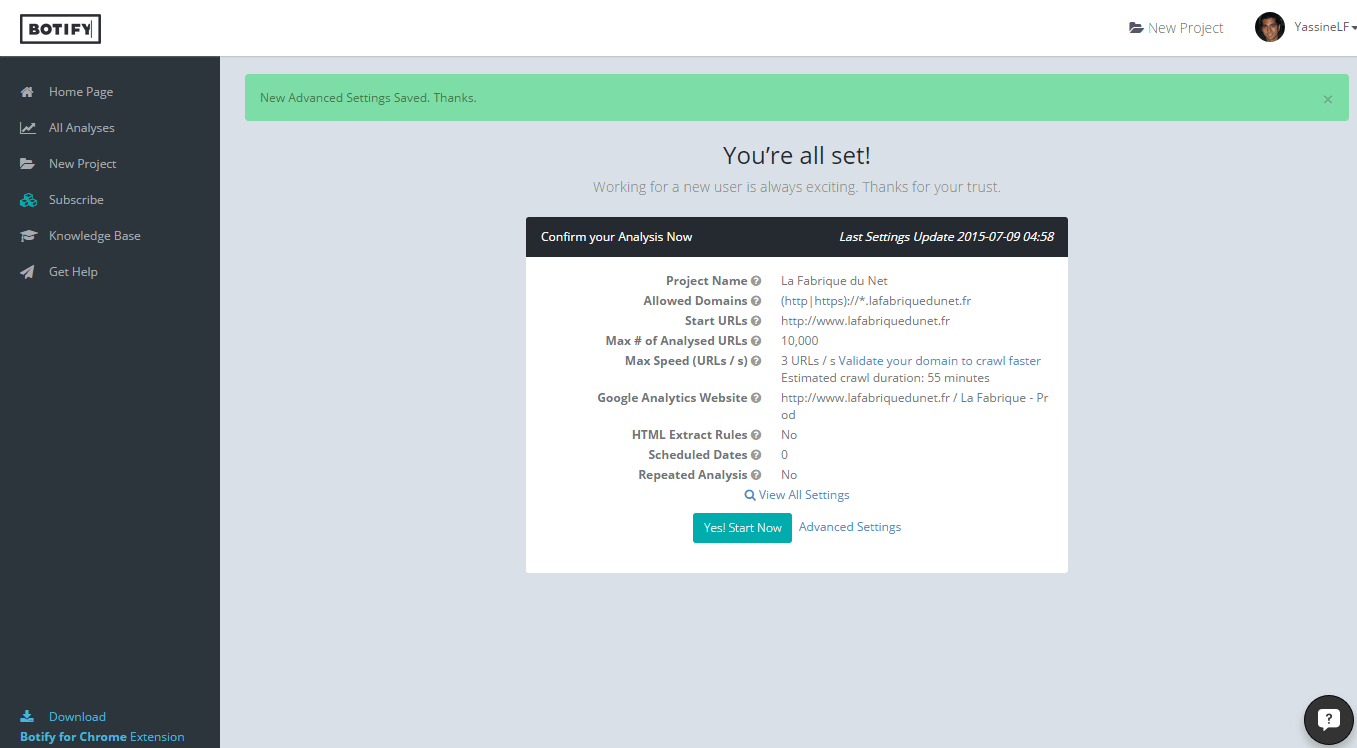Image resolution: width=1357 pixels, height=748 pixels.
Task: Open Knowledge Base in sidebar
Action: (x=94, y=236)
